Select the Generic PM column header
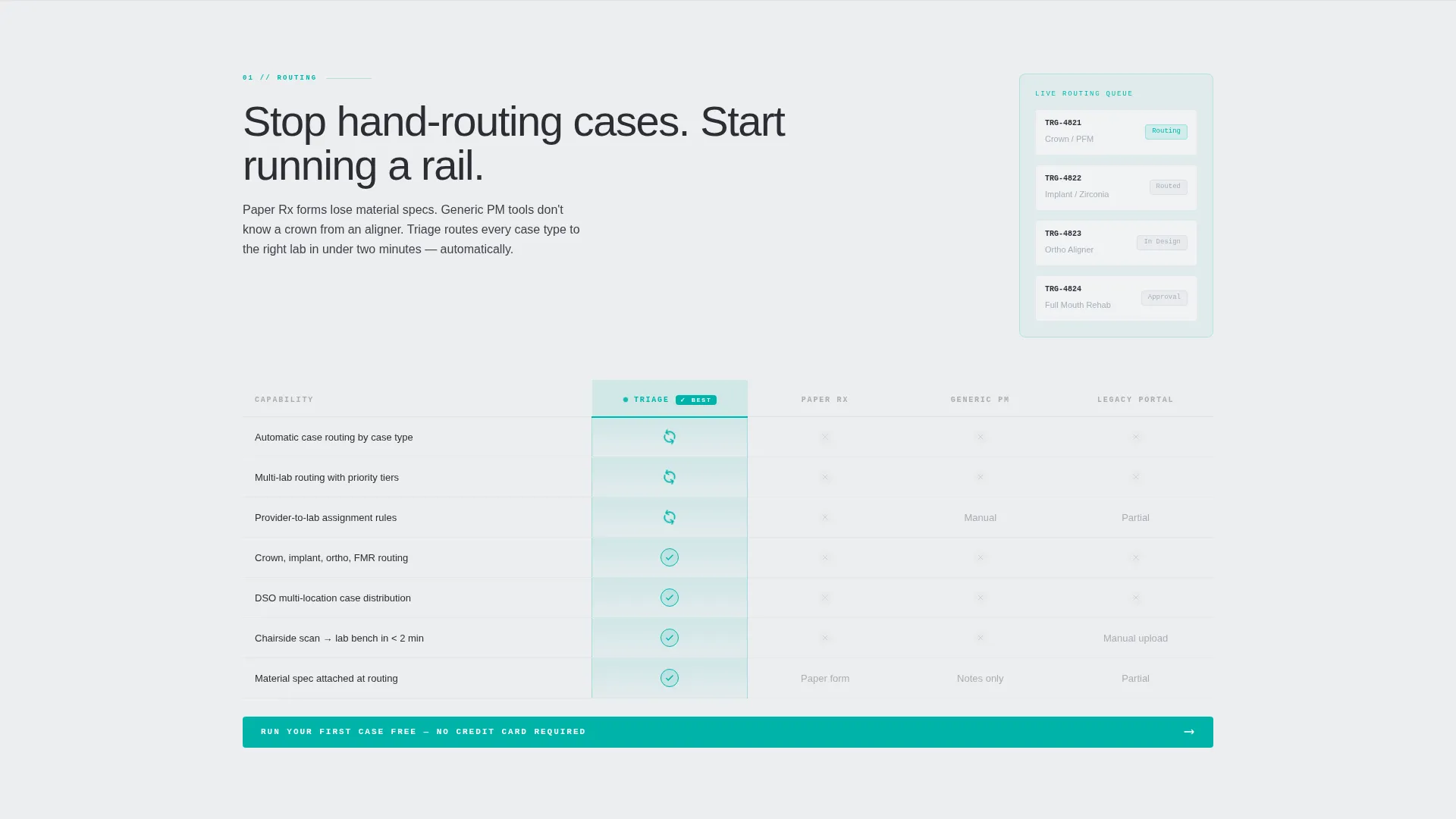The width and height of the screenshot is (1456, 819). (980, 400)
